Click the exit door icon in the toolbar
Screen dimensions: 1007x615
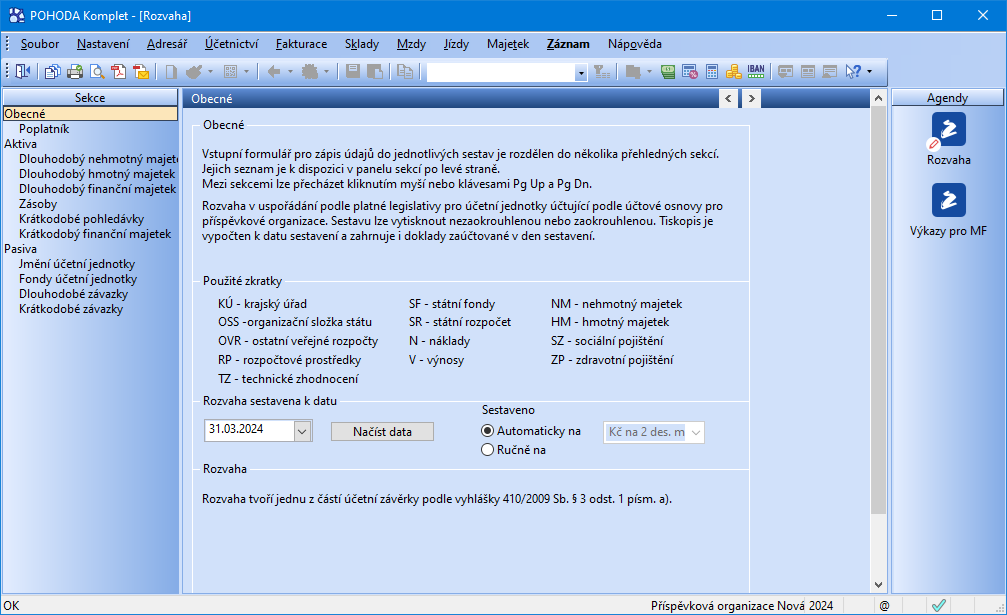coord(23,72)
